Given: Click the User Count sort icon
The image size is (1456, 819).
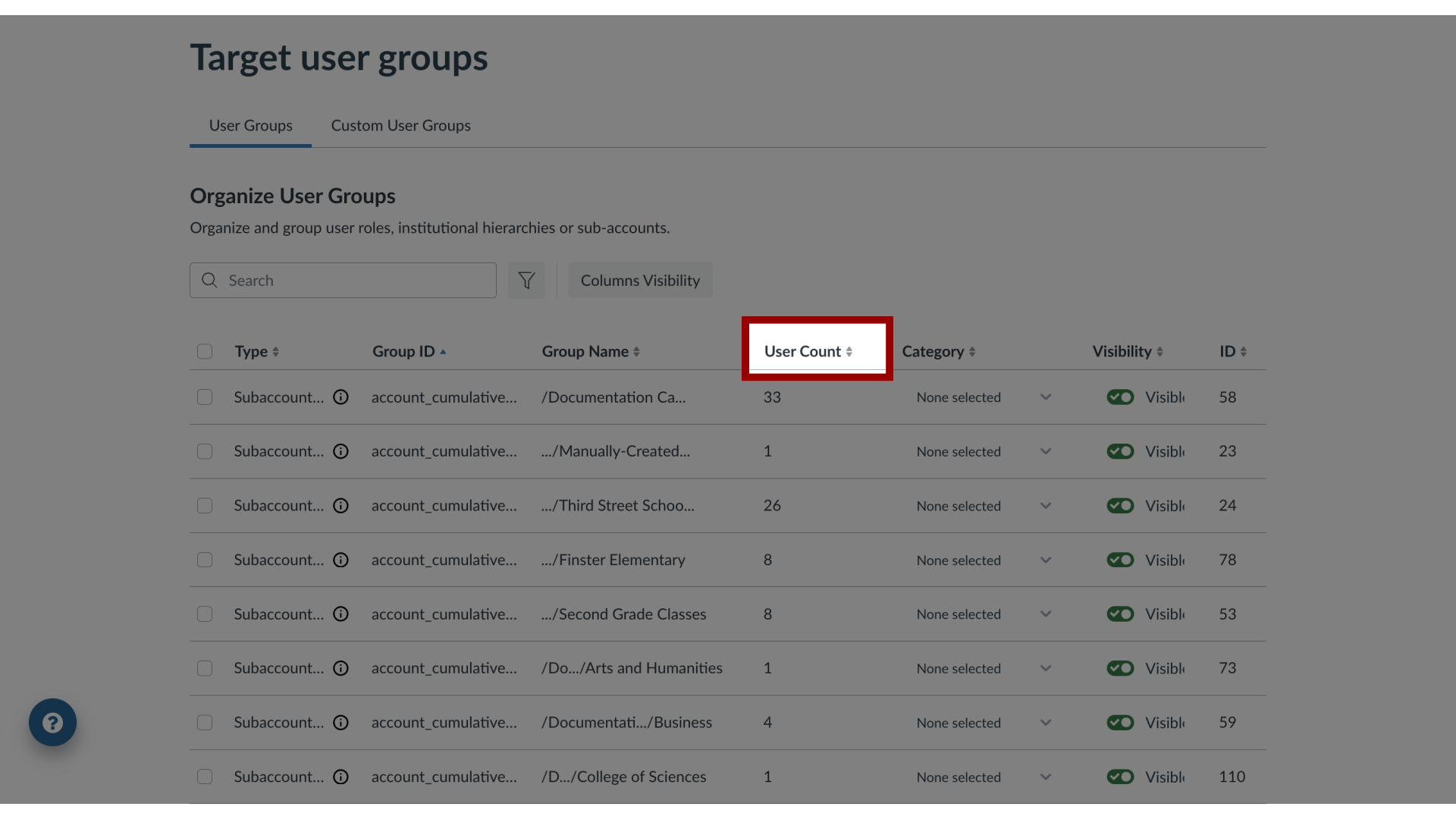Looking at the screenshot, I should 849,351.
